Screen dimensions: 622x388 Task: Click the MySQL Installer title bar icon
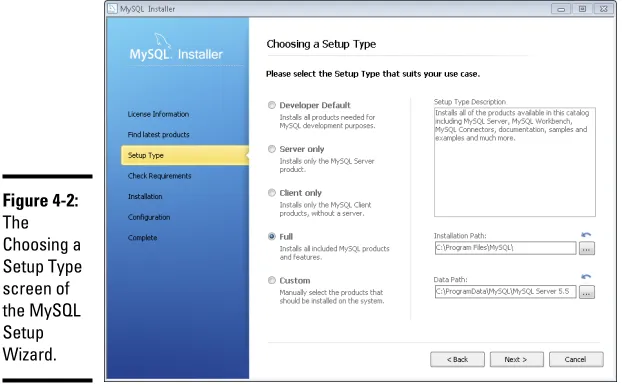click(x=113, y=8)
